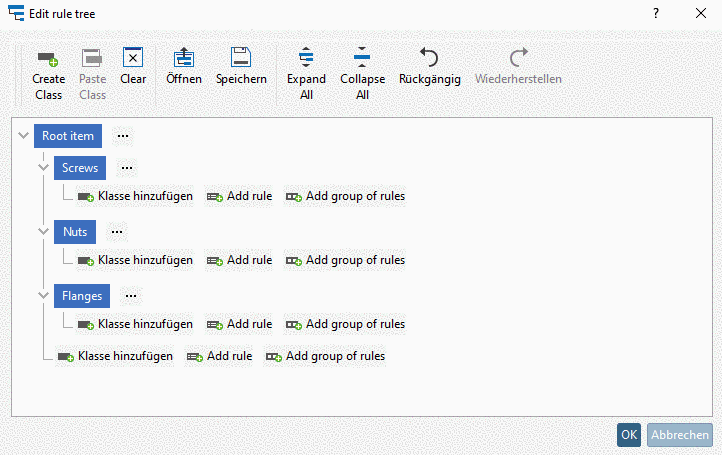Image resolution: width=722 pixels, height=455 pixels.
Task: Open the options menu beside Screws
Action: tap(127, 168)
